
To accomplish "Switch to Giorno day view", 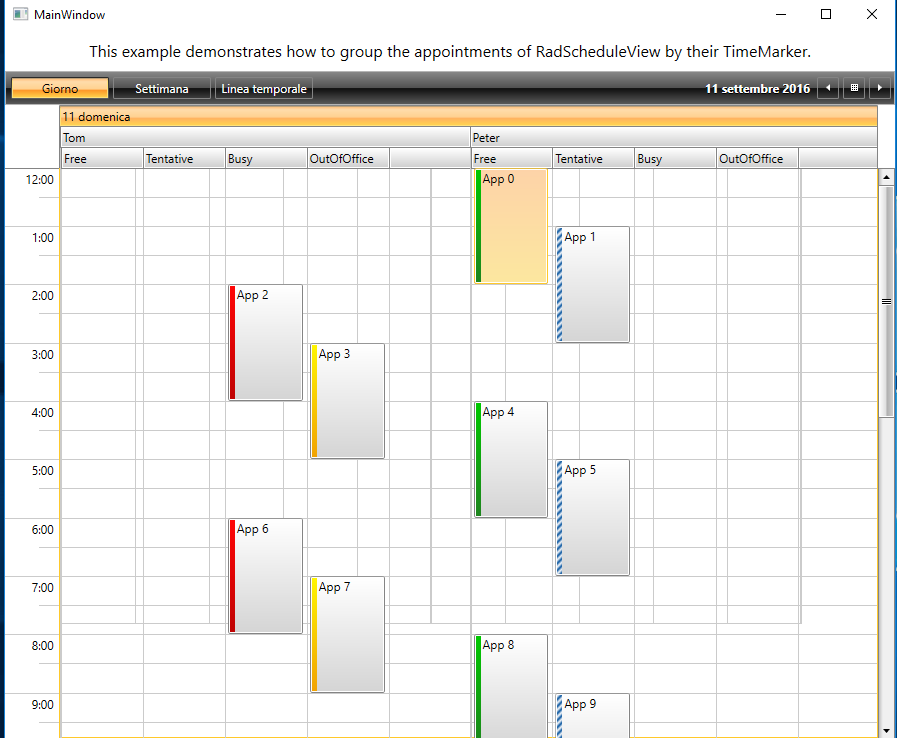I will pos(60,89).
